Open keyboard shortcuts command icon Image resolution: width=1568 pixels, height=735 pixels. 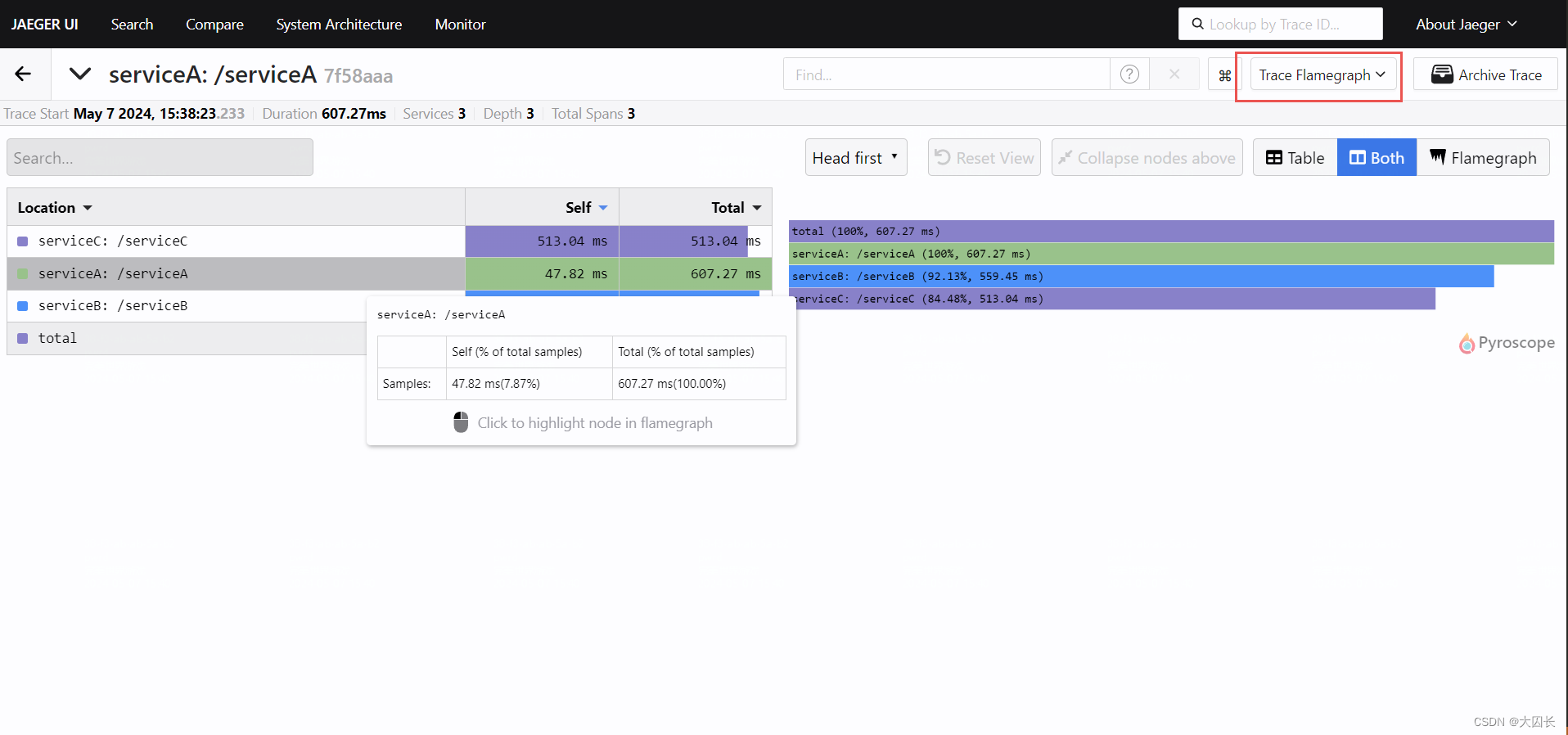[x=1224, y=75]
